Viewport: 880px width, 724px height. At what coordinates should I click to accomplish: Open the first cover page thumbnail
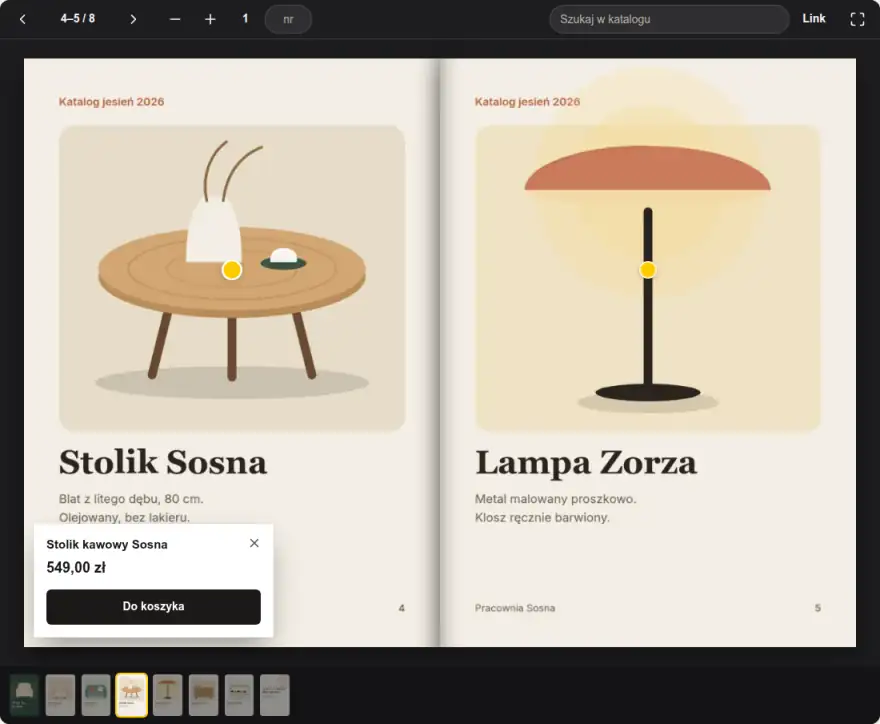click(x=24, y=695)
